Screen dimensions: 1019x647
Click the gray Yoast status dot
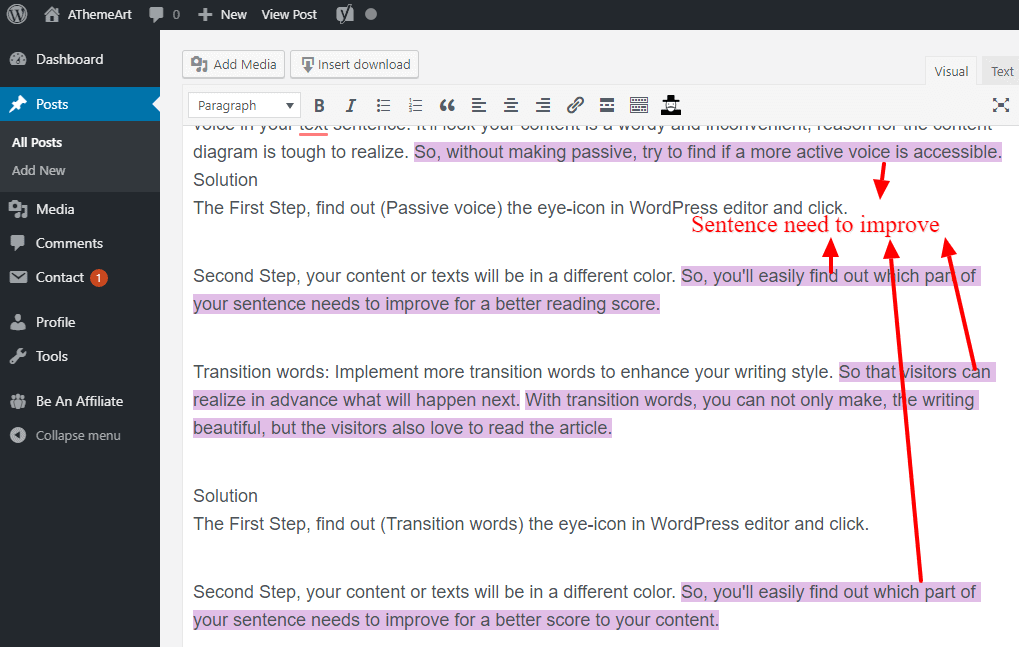(x=371, y=14)
